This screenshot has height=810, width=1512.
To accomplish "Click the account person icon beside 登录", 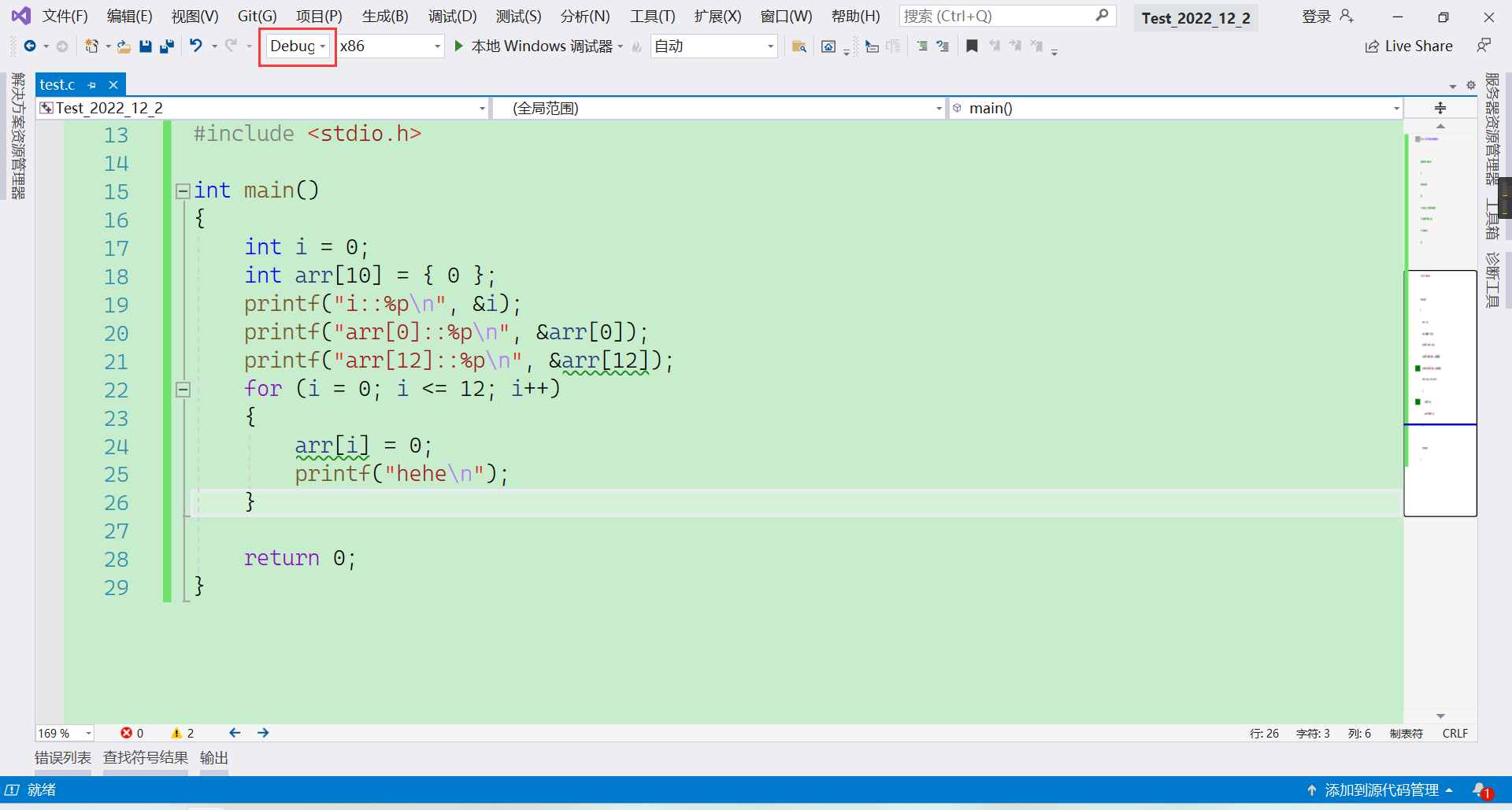I will (1347, 16).
